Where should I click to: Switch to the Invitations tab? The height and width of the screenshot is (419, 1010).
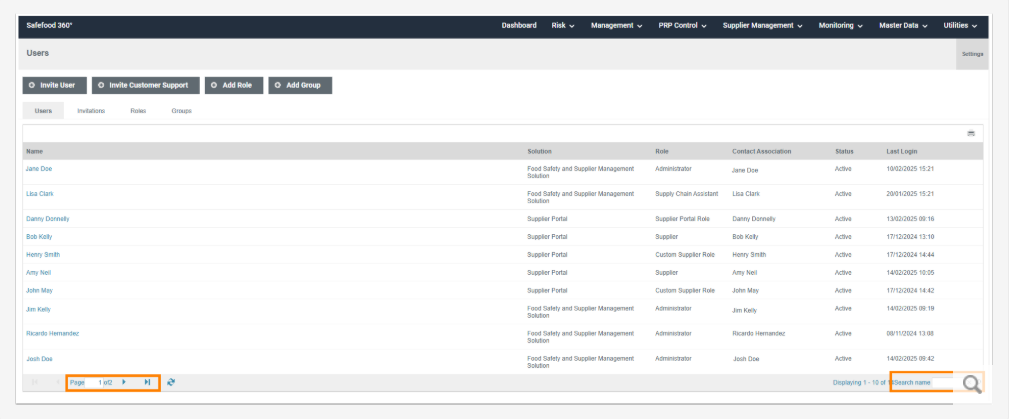[x=91, y=110]
